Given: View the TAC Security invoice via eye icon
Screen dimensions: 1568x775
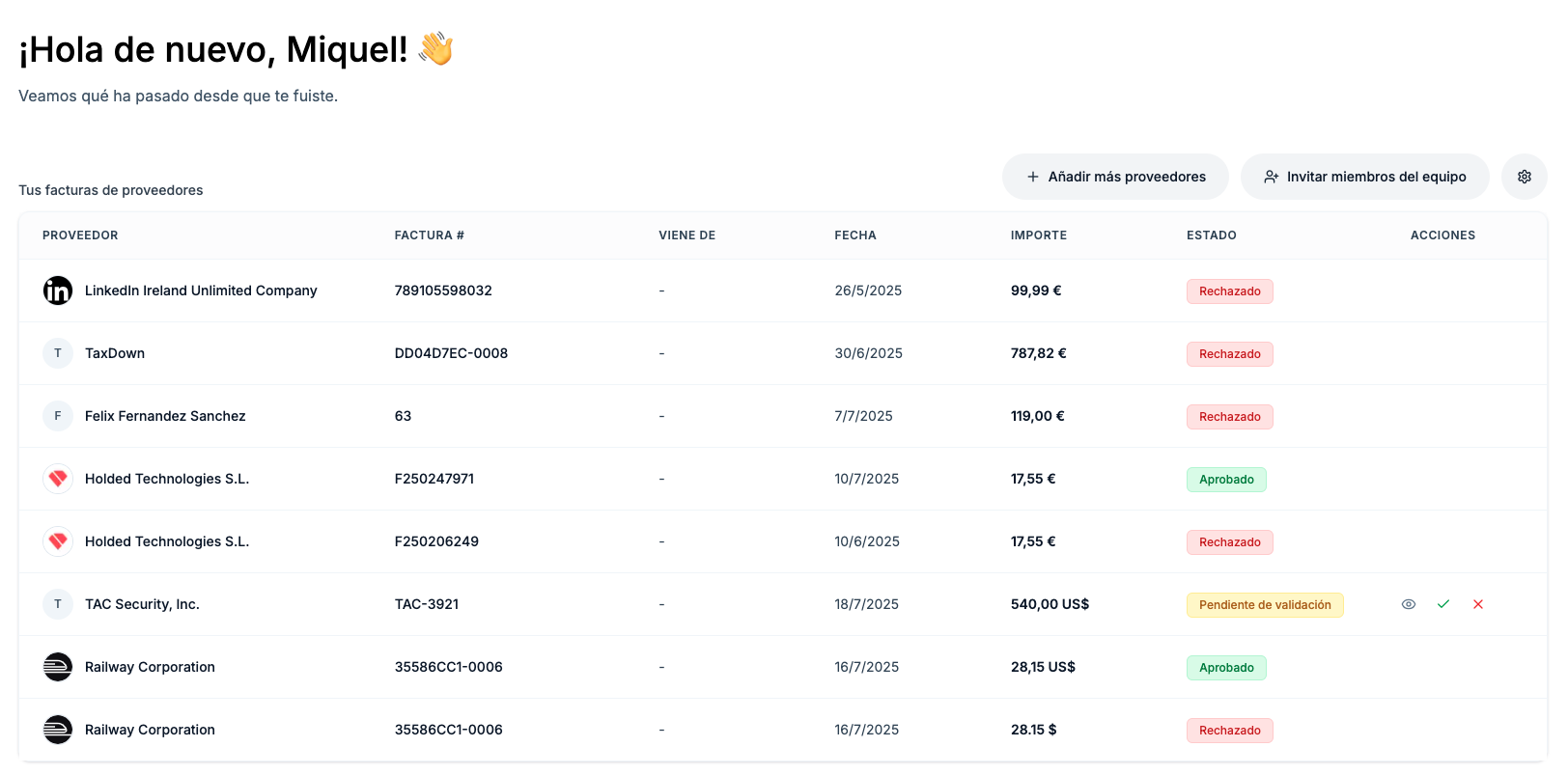Looking at the screenshot, I should (1409, 604).
